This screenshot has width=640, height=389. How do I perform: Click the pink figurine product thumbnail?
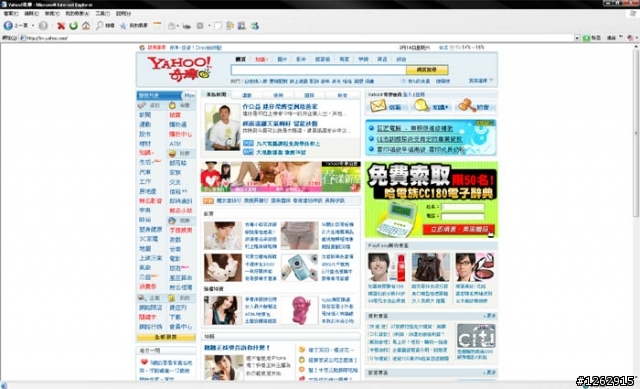299,310
